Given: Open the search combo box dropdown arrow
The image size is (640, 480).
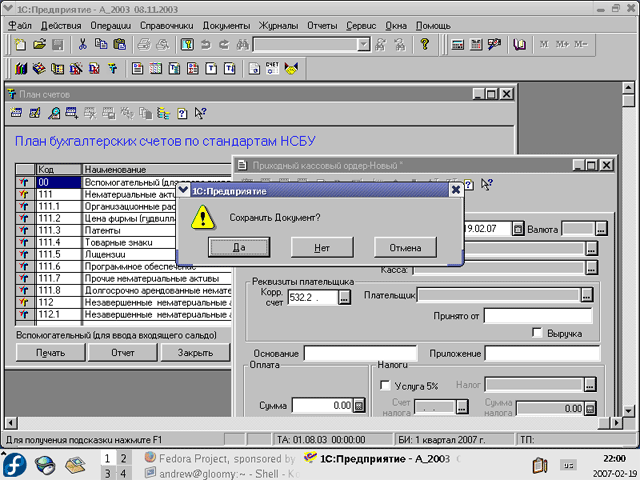Looking at the screenshot, I should (x=363, y=44).
